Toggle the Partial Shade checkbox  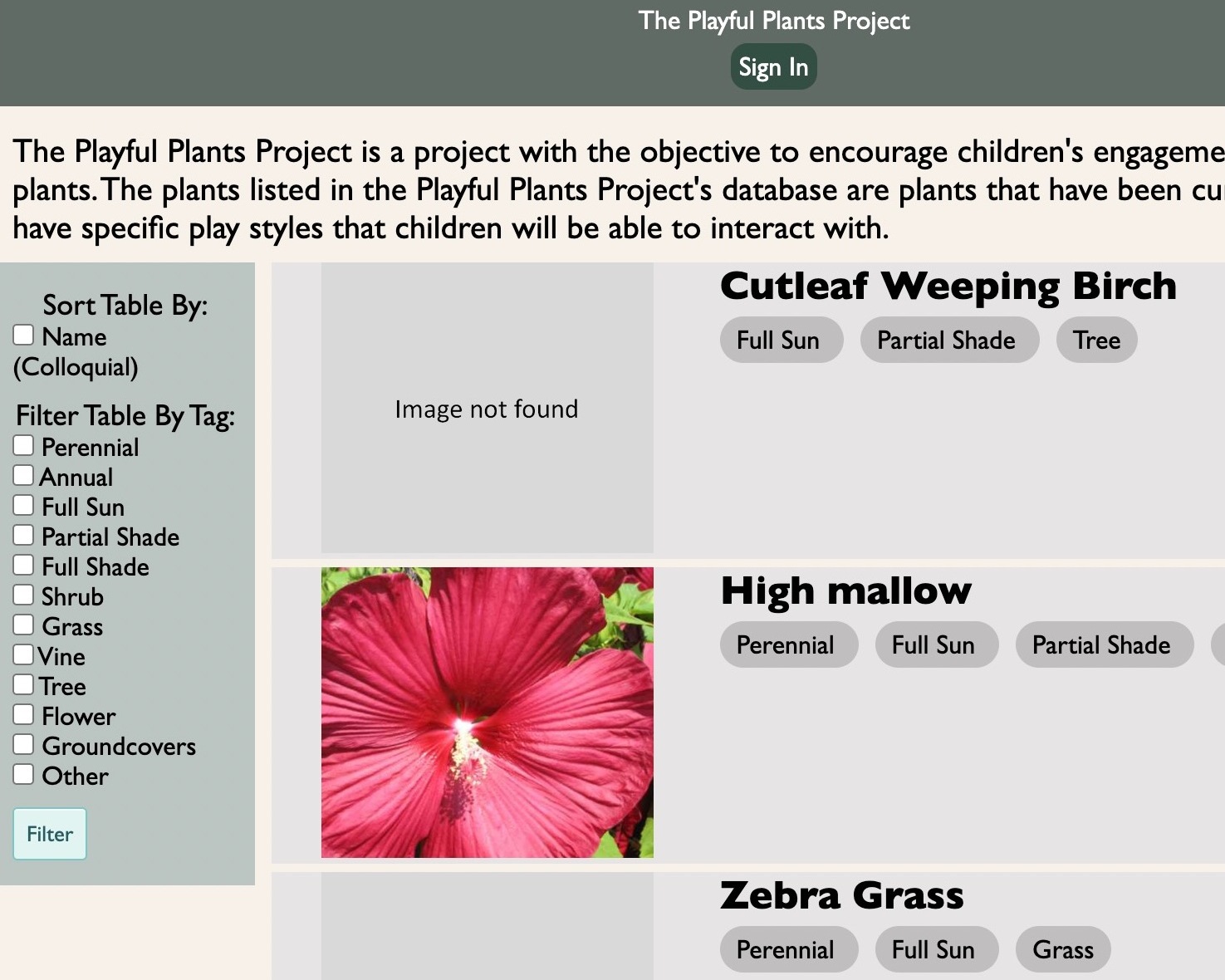pos(23,535)
